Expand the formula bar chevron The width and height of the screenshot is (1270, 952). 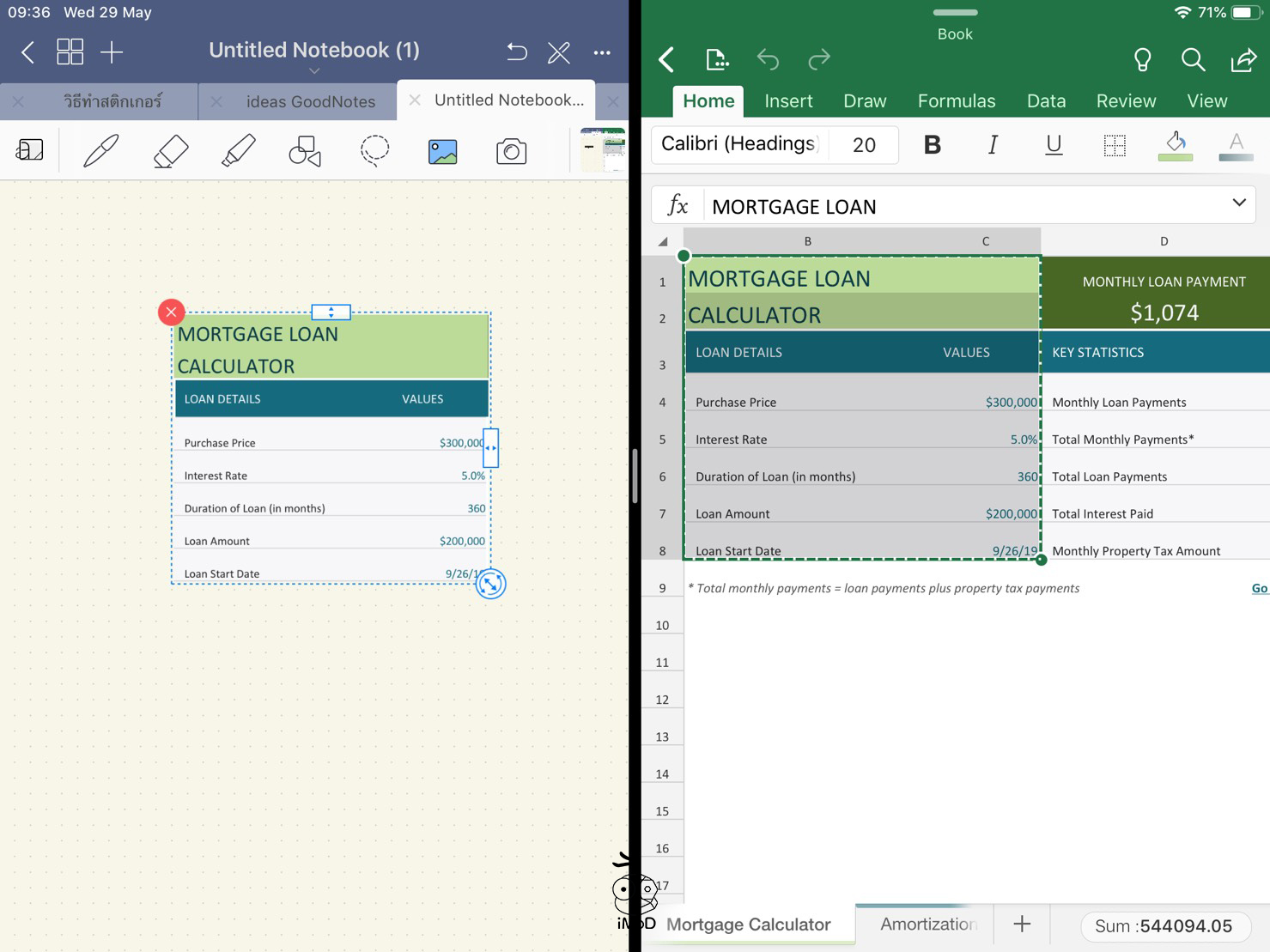[x=1238, y=203]
